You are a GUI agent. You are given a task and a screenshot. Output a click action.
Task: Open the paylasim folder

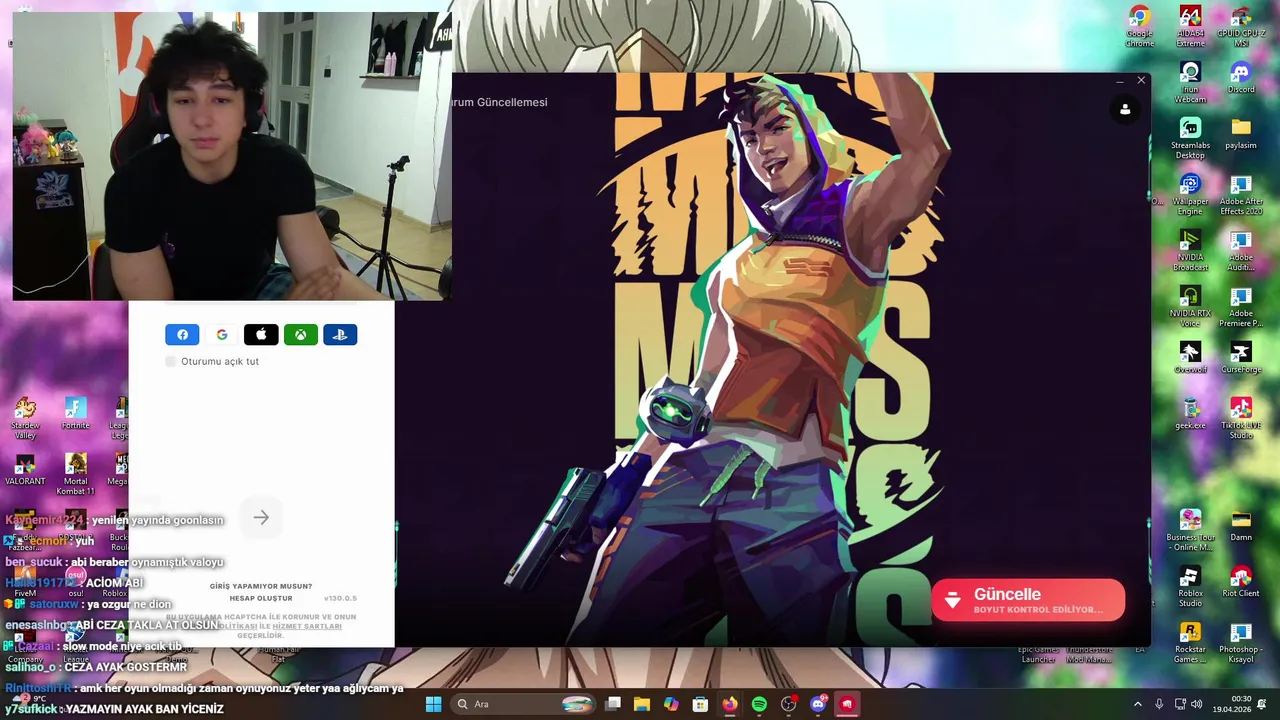coord(1241,134)
